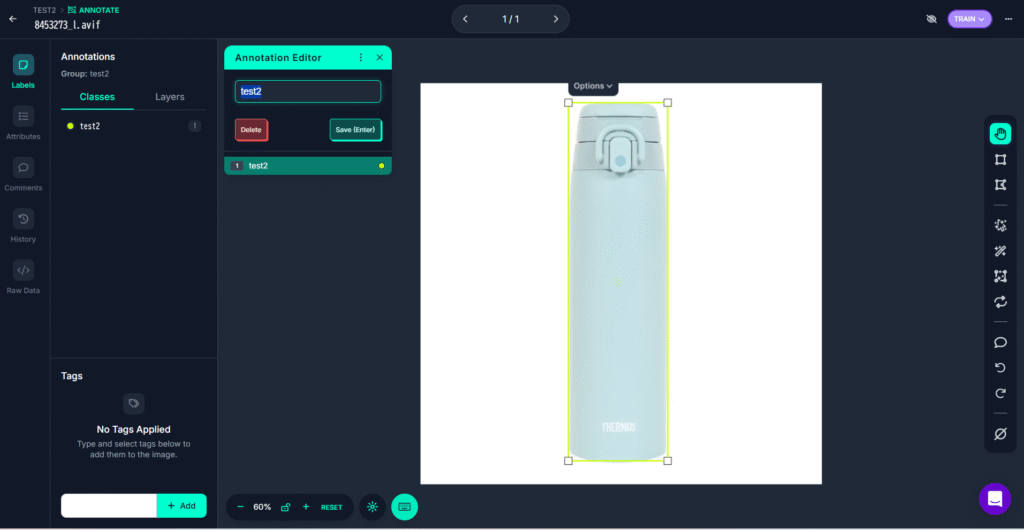Click the top-left bounding box handle
Image resolution: width=1024 pixels, height=530 pixels.
[568, 102]
